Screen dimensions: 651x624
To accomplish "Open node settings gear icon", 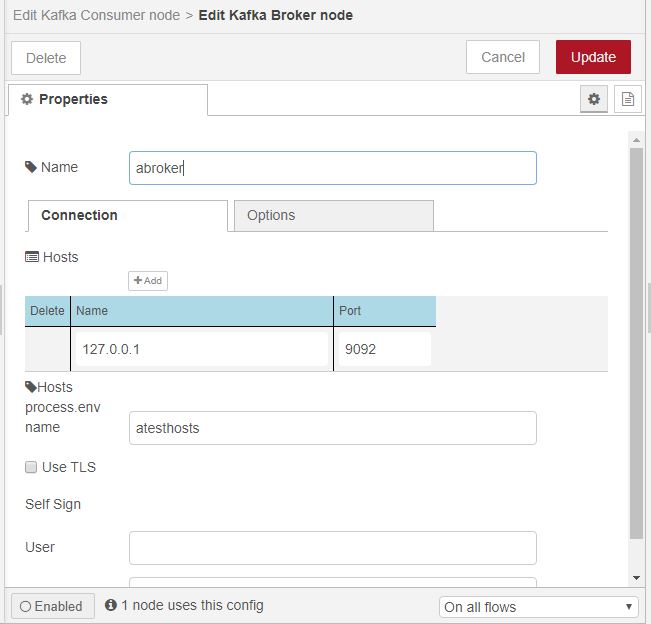I will point(594,99).
